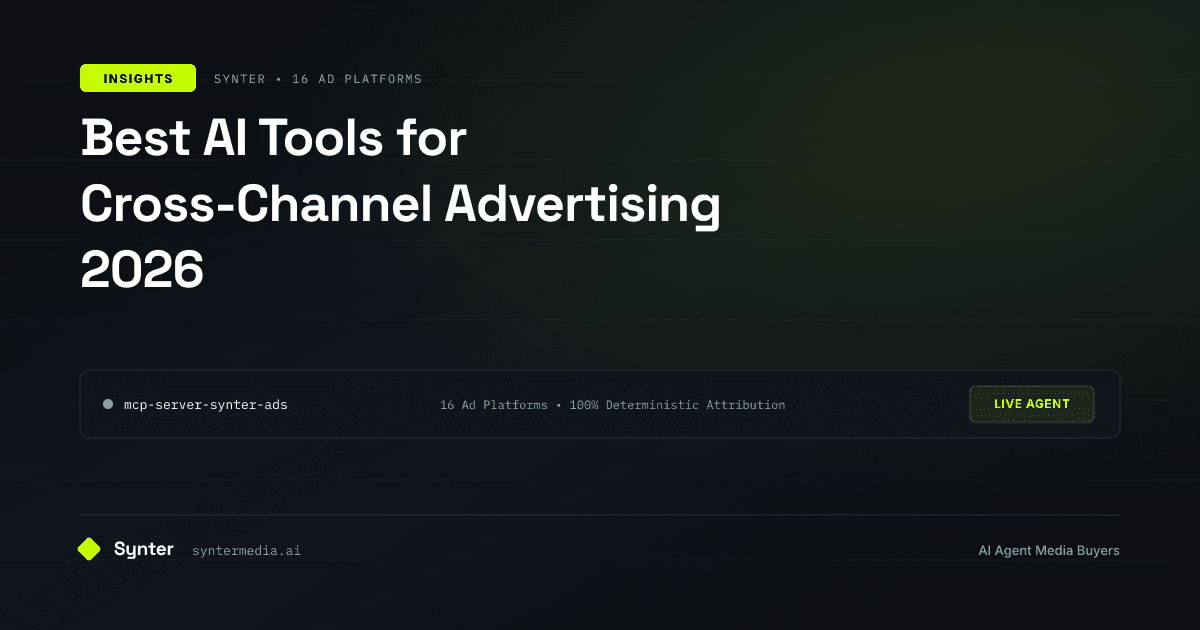The width and height of the screenshot is (1200, 630).
Task: Click the LIVE AGENT button
Action: pyautogui.click(x=1032, y=404)
